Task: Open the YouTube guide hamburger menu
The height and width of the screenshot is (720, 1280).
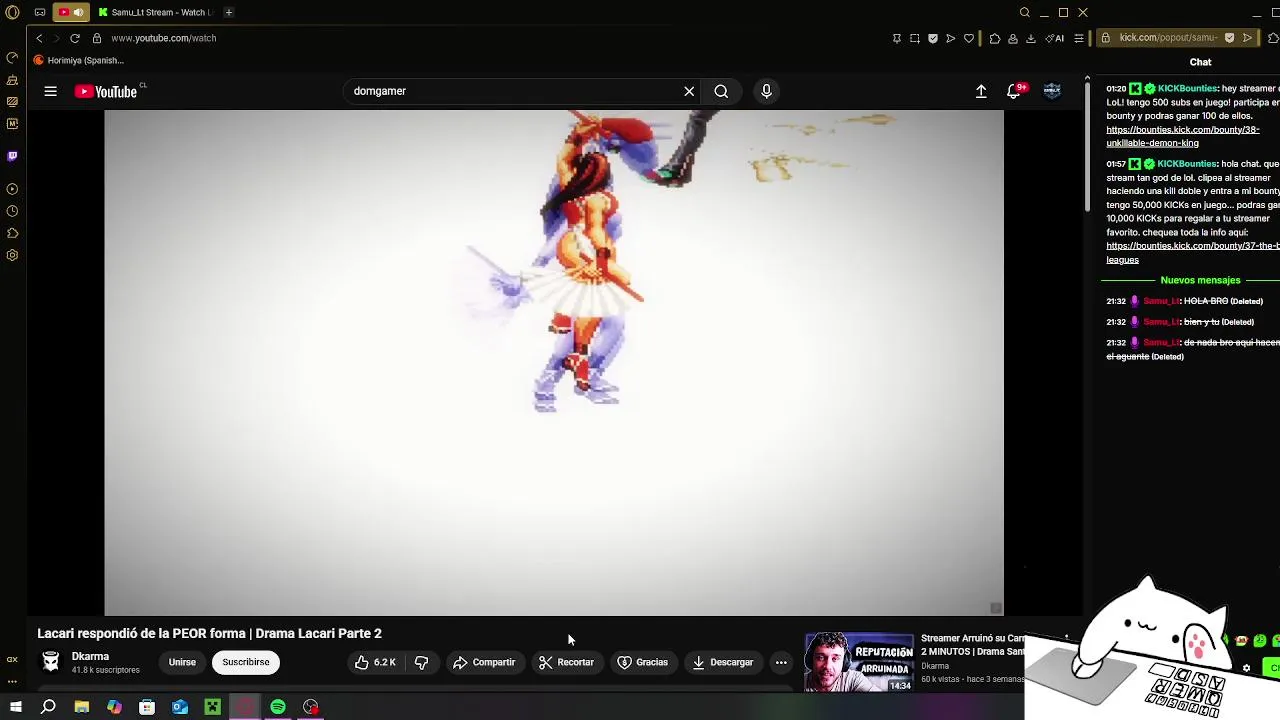Action: (50, 91)
